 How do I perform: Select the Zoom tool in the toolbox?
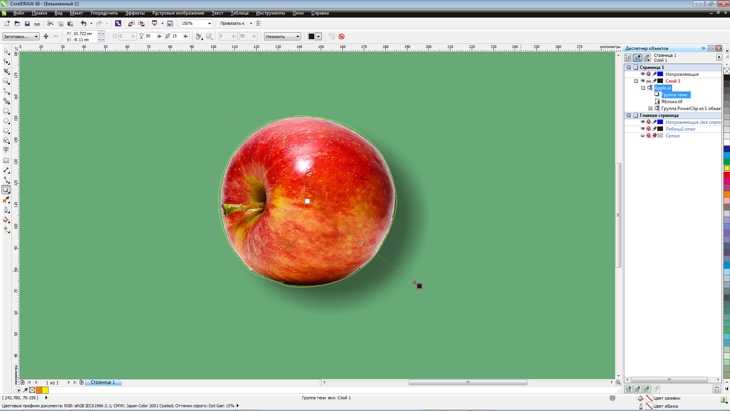click(7, 81)
